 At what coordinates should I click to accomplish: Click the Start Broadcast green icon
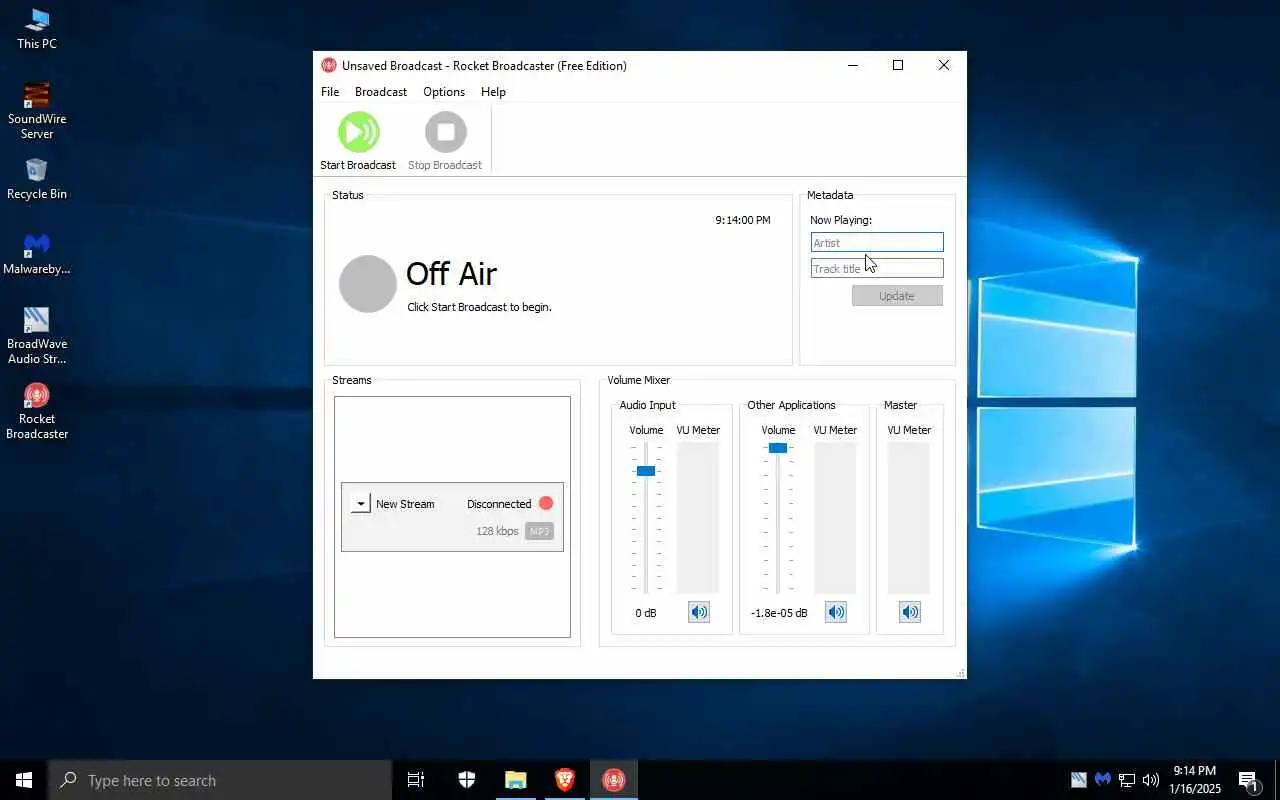point(358,132)
